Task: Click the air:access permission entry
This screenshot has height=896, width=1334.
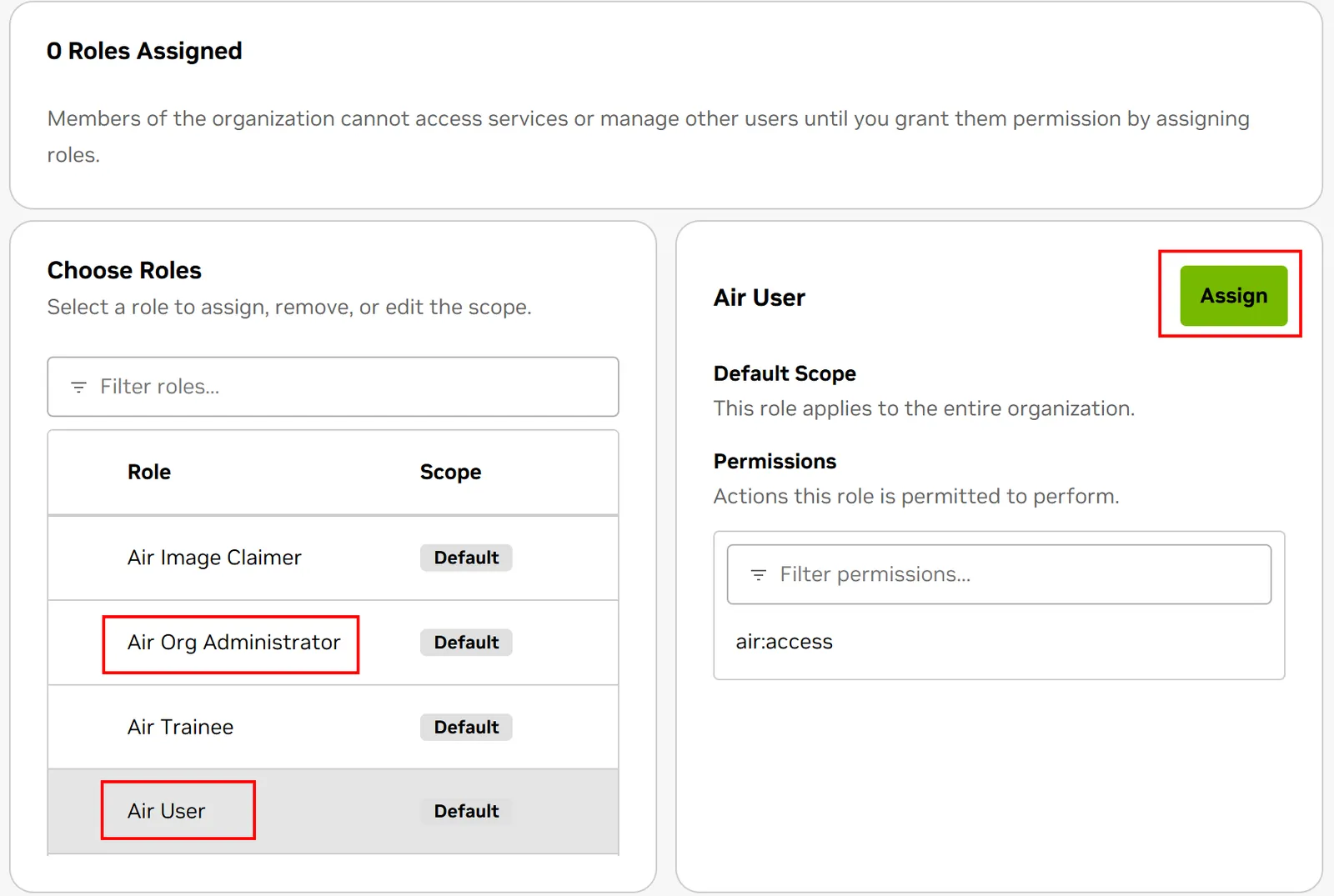Action: [x=784, y=642]
